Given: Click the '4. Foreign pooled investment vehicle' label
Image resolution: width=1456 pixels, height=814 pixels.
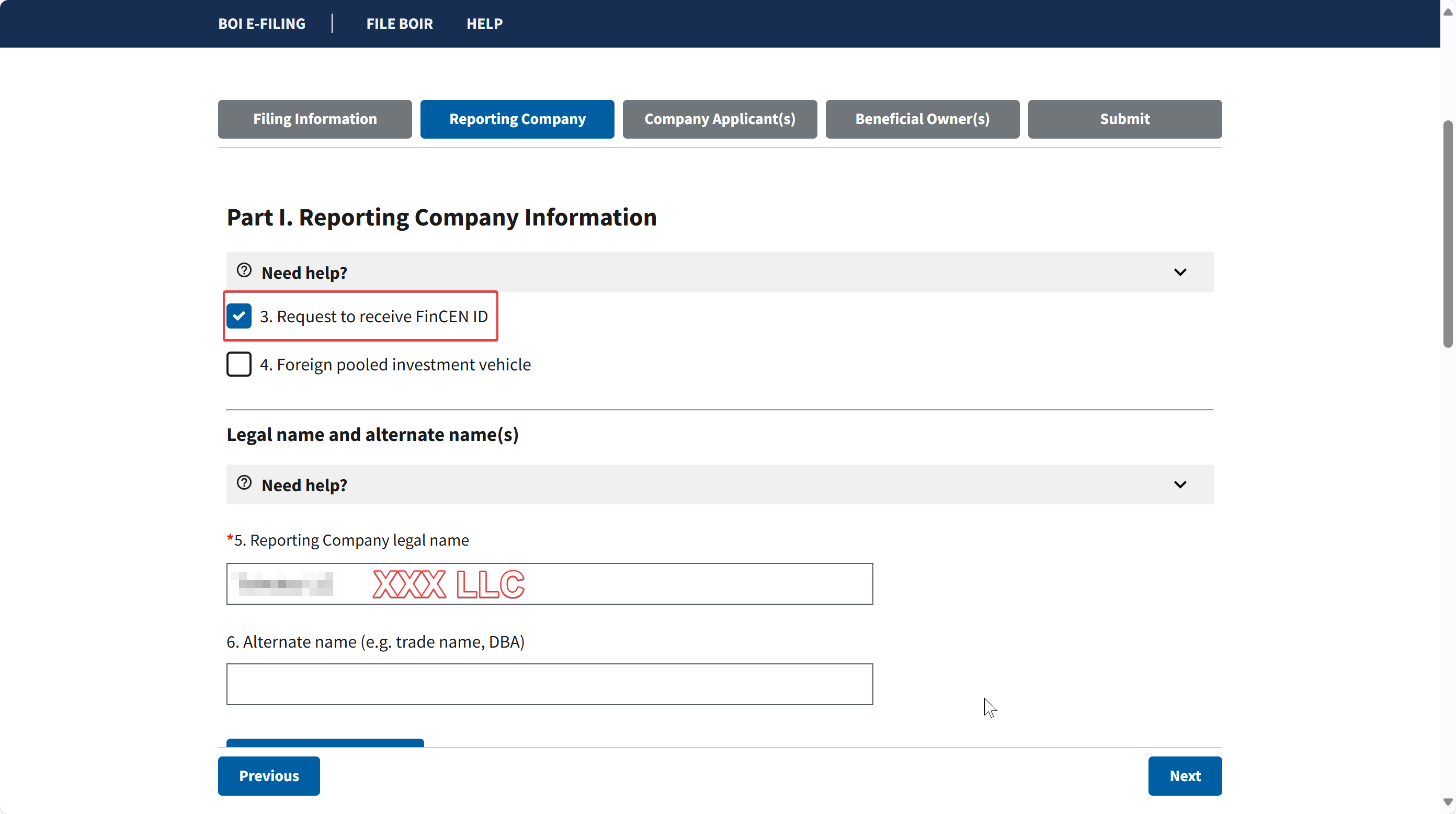Looking at the screenshot, I should (x=395, y=365).
